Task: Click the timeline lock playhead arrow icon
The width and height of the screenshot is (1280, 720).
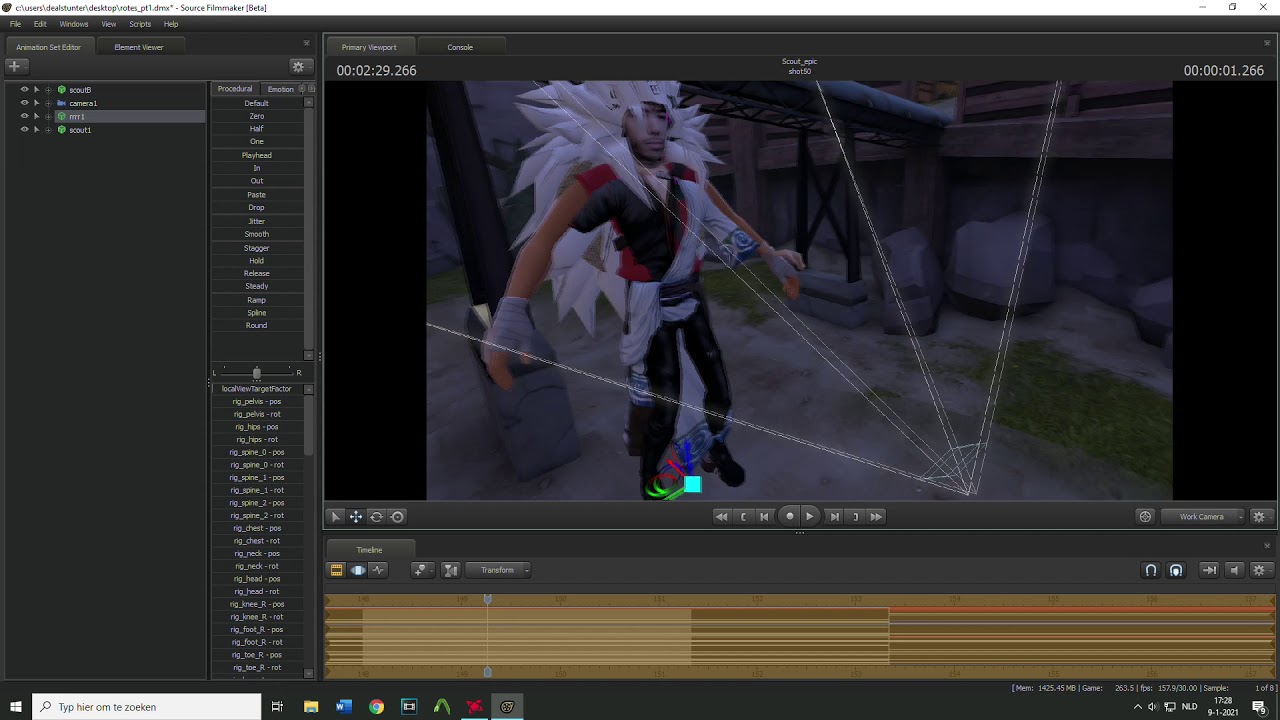Action: pos(1209,570)
